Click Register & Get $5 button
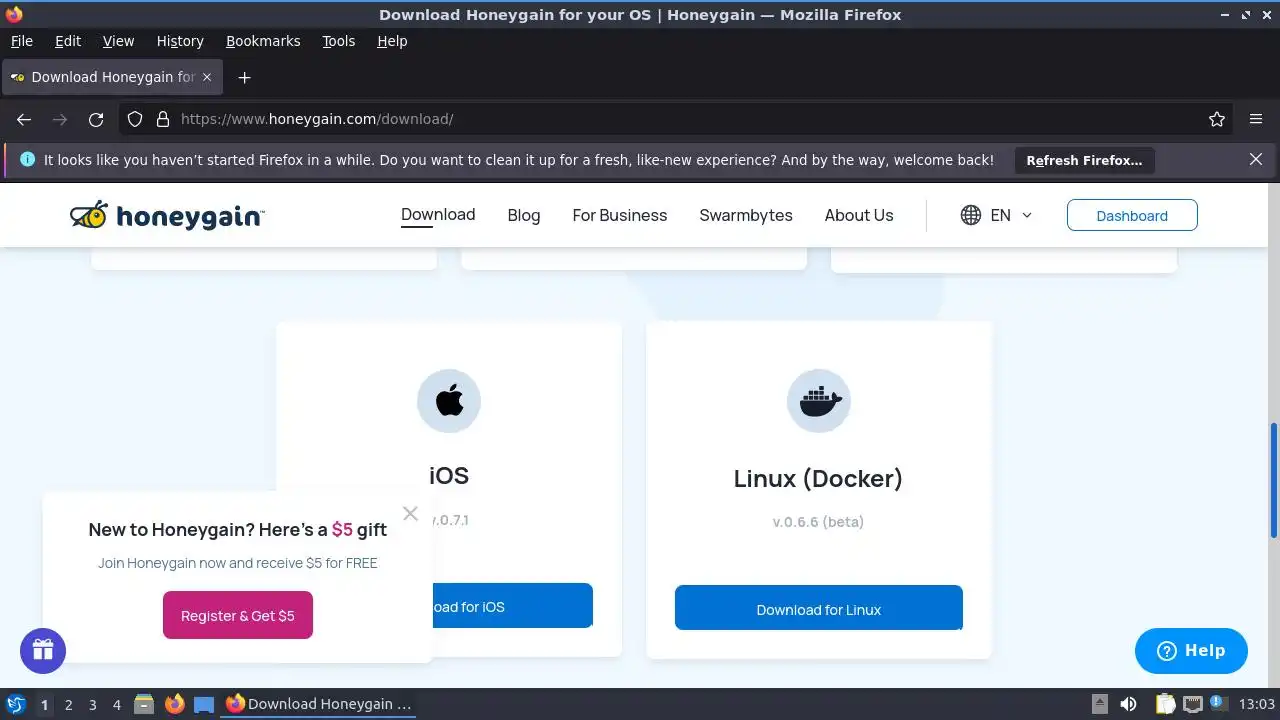1280x720 pixels. [238, 615]
